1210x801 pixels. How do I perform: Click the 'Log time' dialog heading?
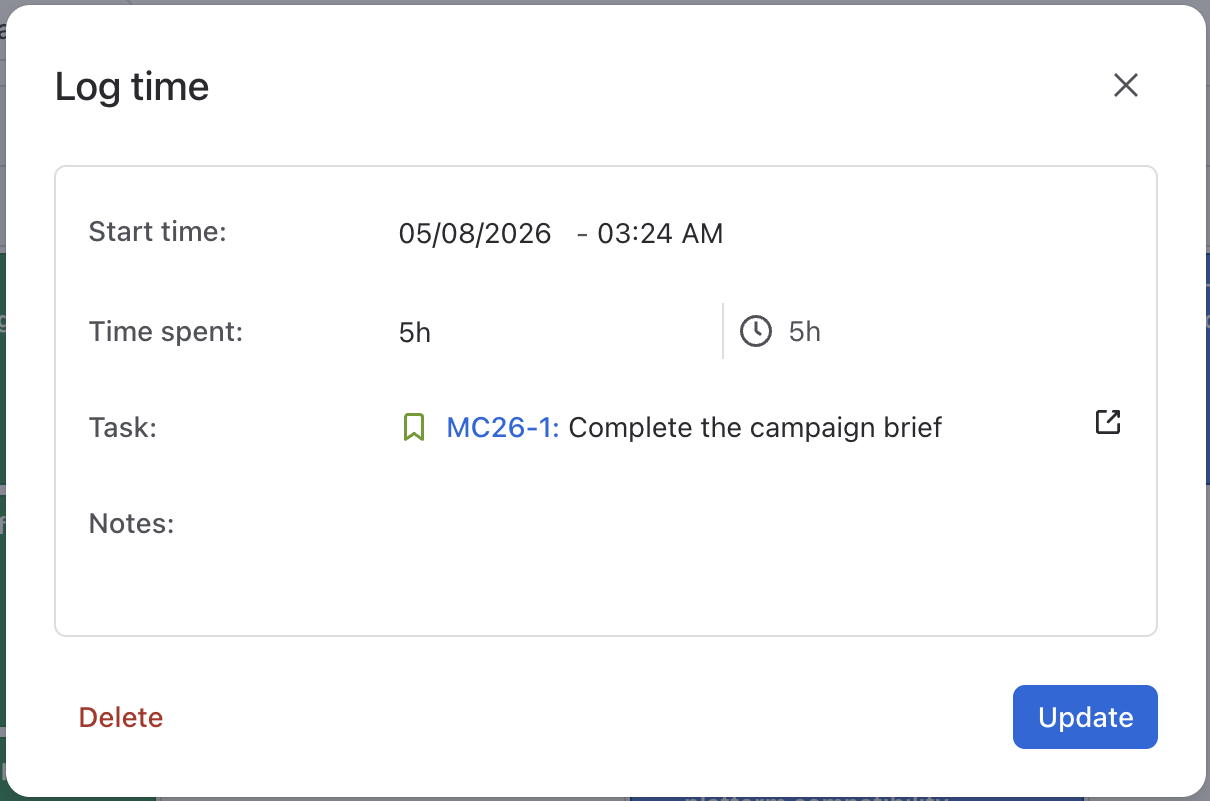pyautogui.click(x=132, y=87)
